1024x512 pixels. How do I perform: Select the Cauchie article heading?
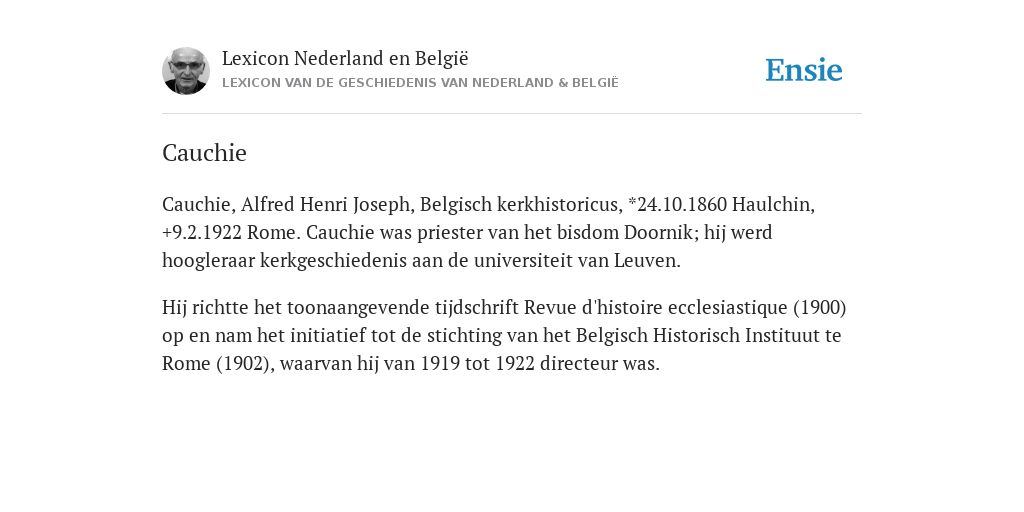tap(204, 153)
